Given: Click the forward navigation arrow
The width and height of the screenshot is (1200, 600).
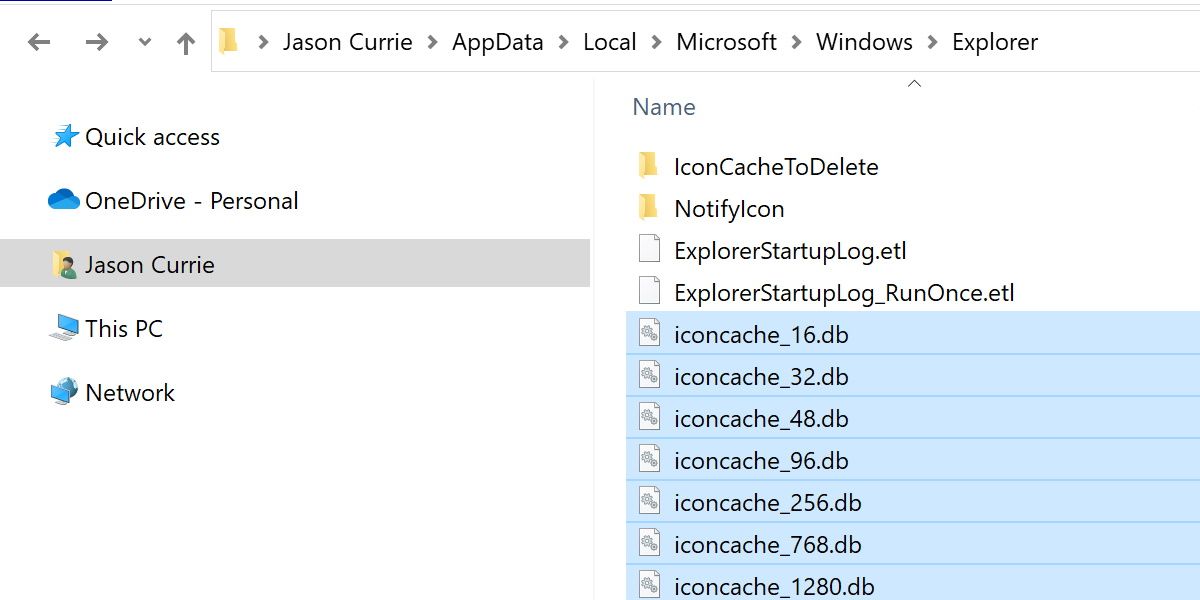Looking at the screenshot, I should [96, 41].
